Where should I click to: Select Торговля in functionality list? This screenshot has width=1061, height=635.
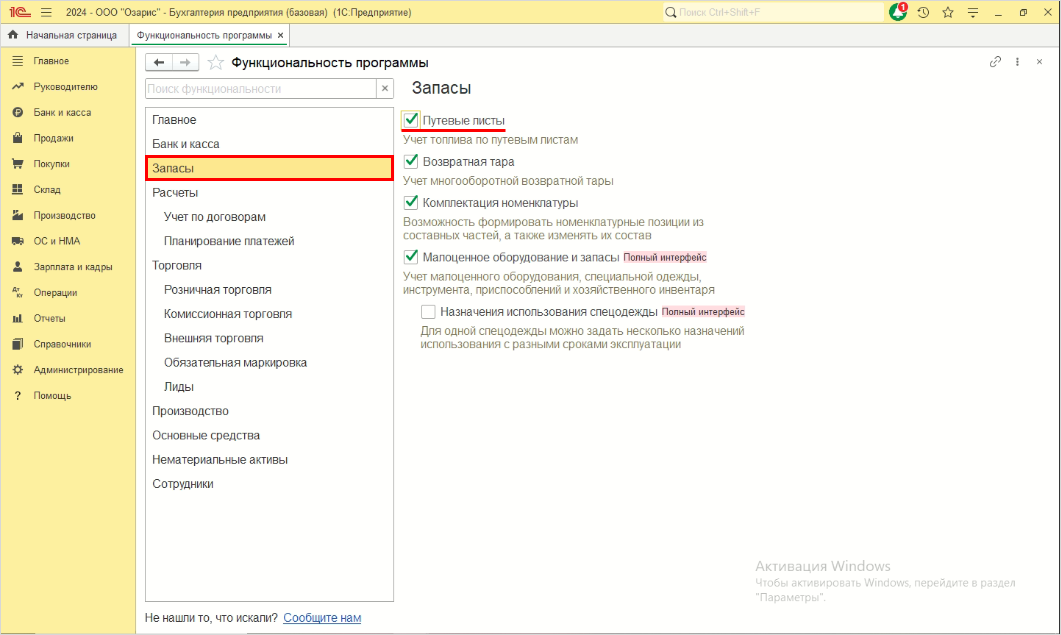pyautogui.click(x=269, y=265)
